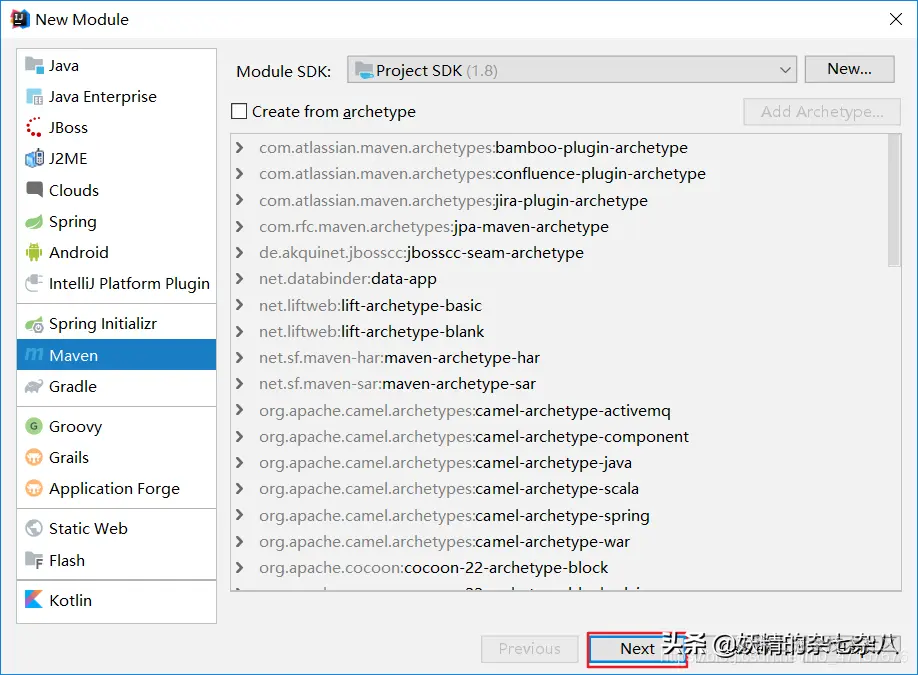Select lift-archetype-basic row text
918x675 pixels.
370,306
